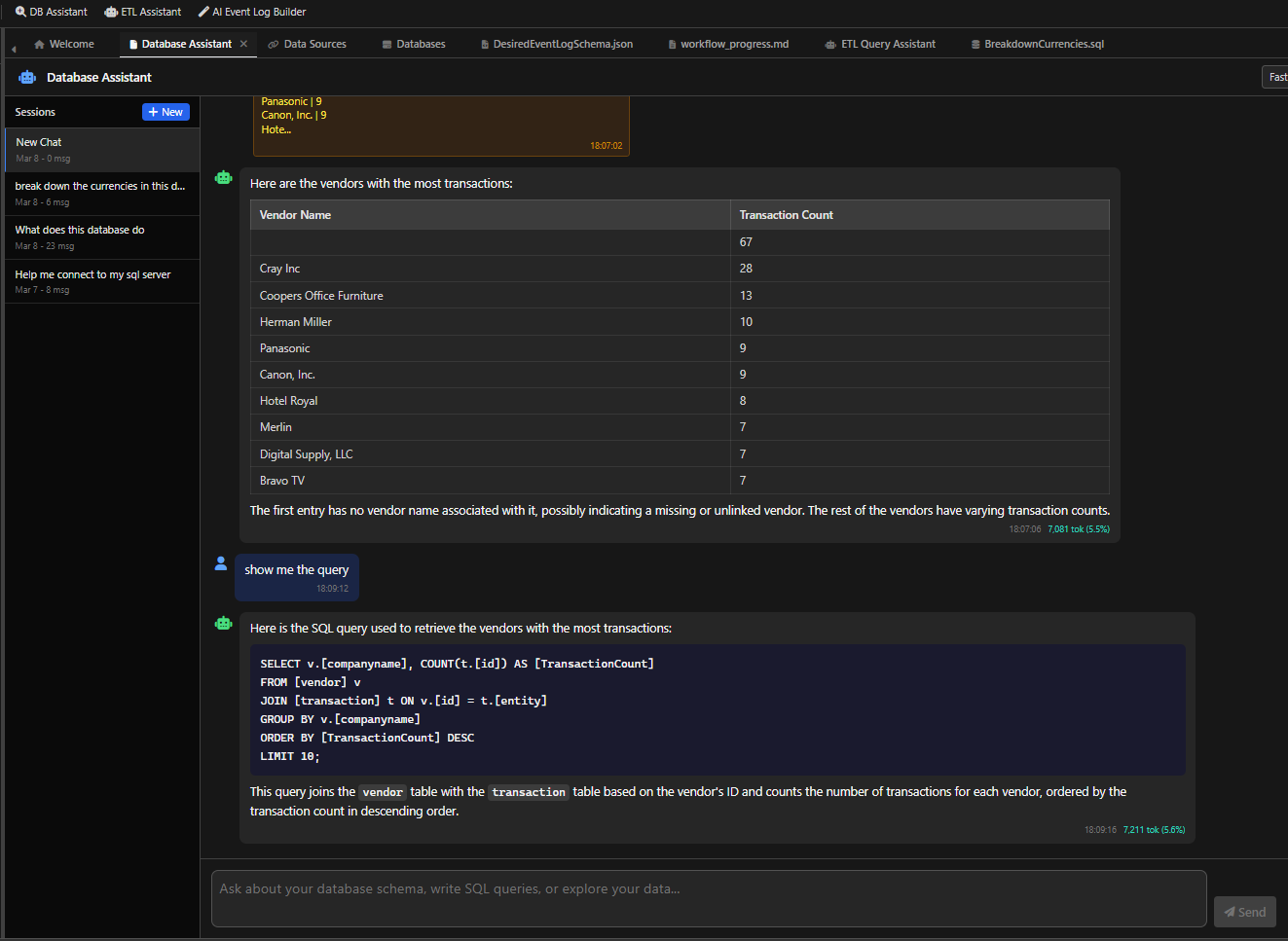This screenshot has width=1288, height=941.
Task: Click bot avatar next to SQL query answer
Action: pyautogui.click(x=224, y=623)
